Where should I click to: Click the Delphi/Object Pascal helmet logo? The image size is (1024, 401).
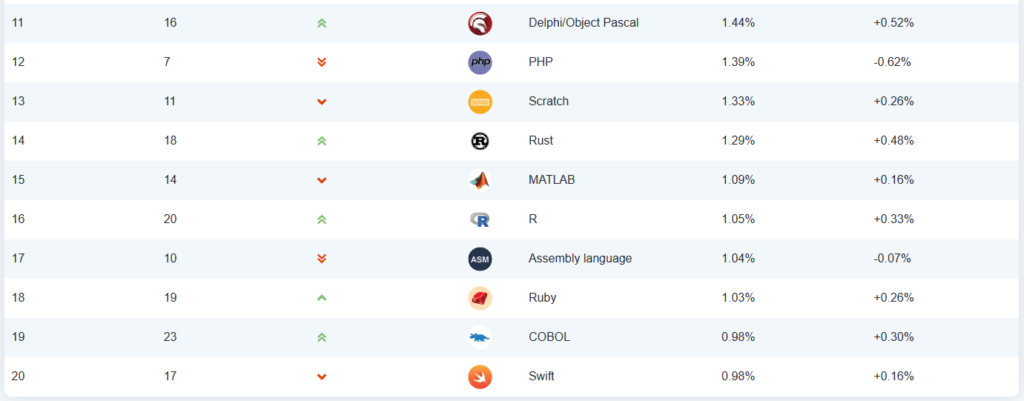click(480, 24)
